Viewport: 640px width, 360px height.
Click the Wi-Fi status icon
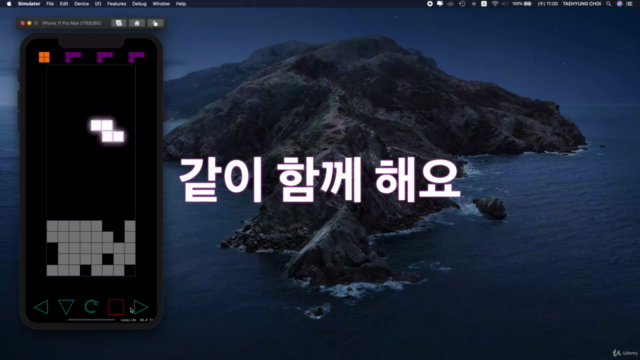[495, 4]
